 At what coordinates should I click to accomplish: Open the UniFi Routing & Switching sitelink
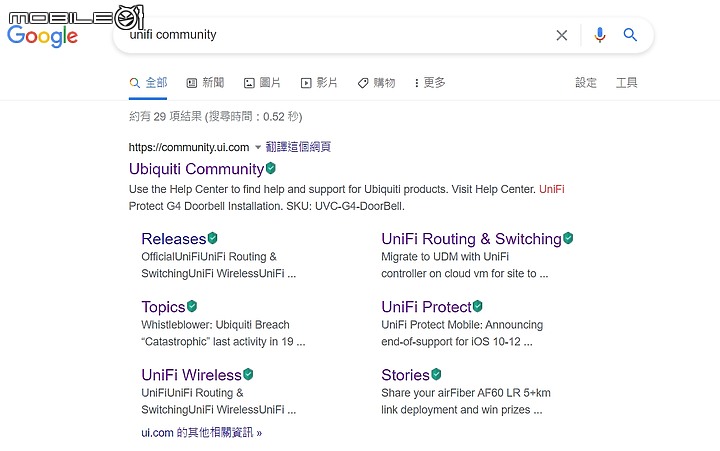tap(471, 239)
